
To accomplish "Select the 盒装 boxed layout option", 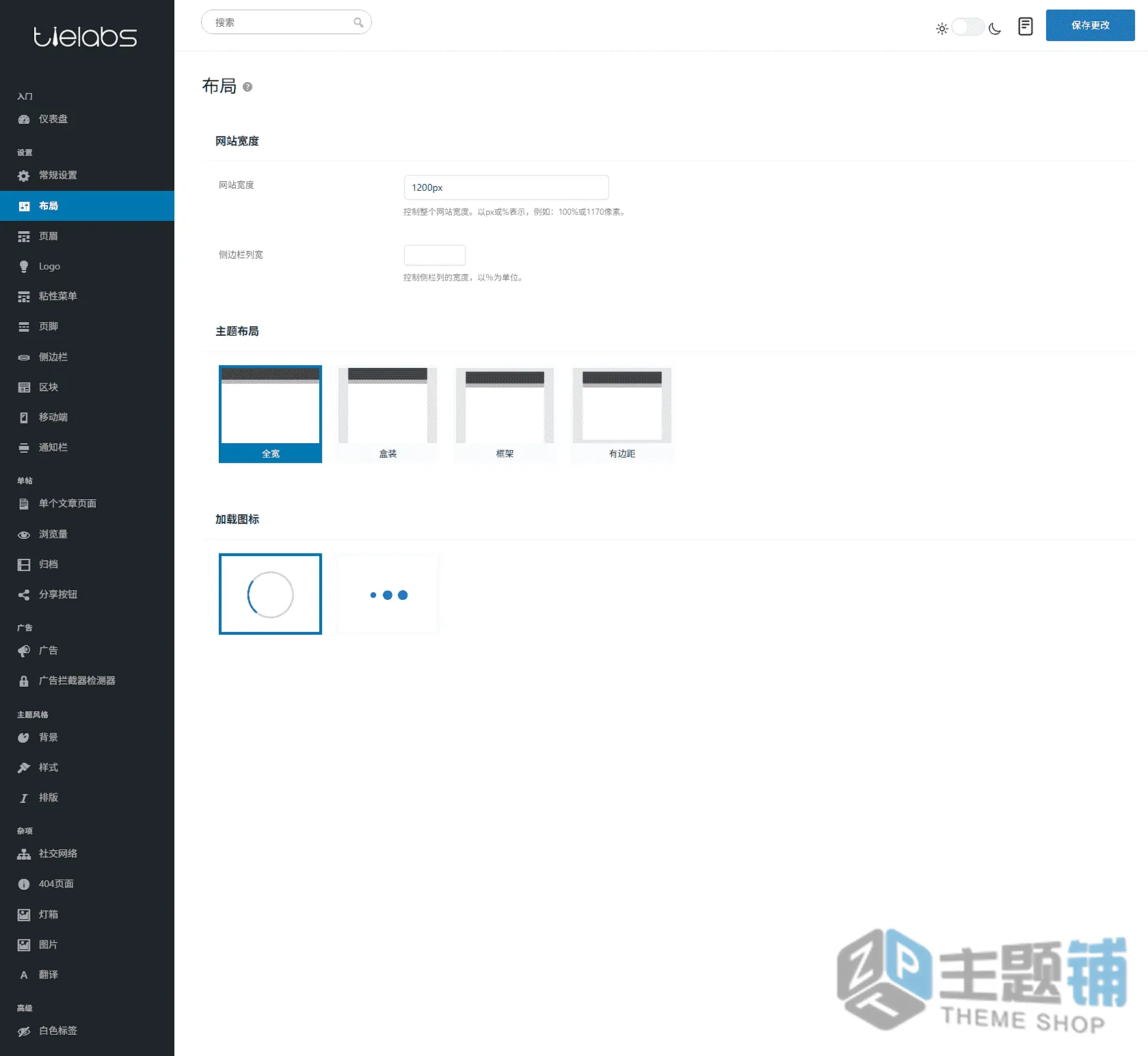I will point(388,414).
